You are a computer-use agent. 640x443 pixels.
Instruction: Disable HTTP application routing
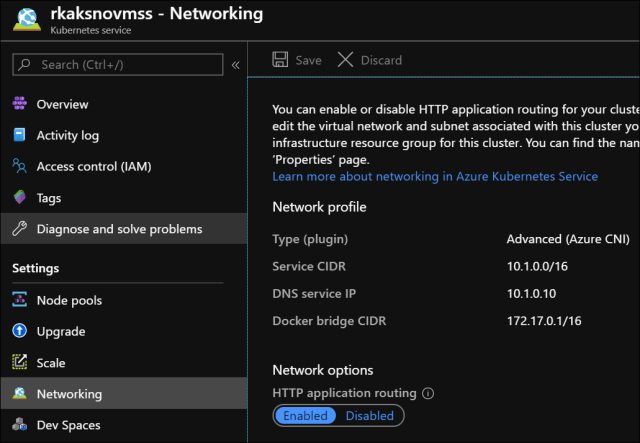coord(369,415)
